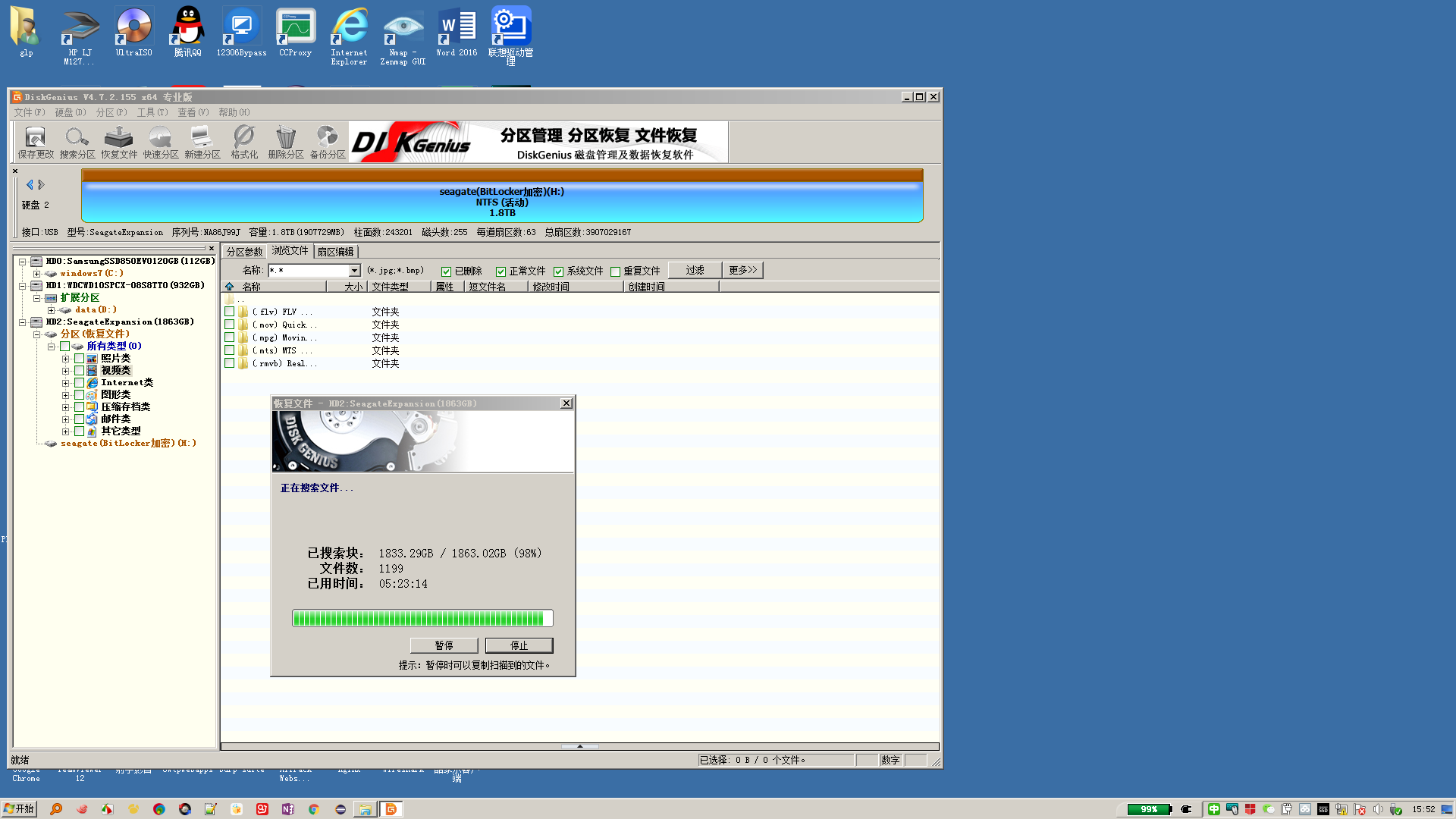Click the seagate BitLocker partition bar

[502, 196]
